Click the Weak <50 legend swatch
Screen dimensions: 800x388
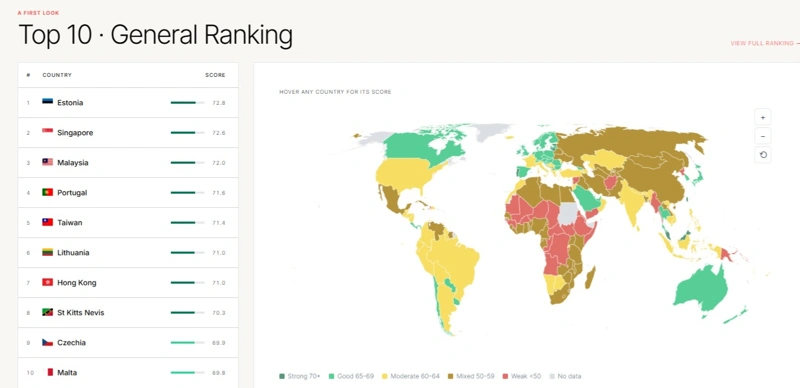coord(506,376)
